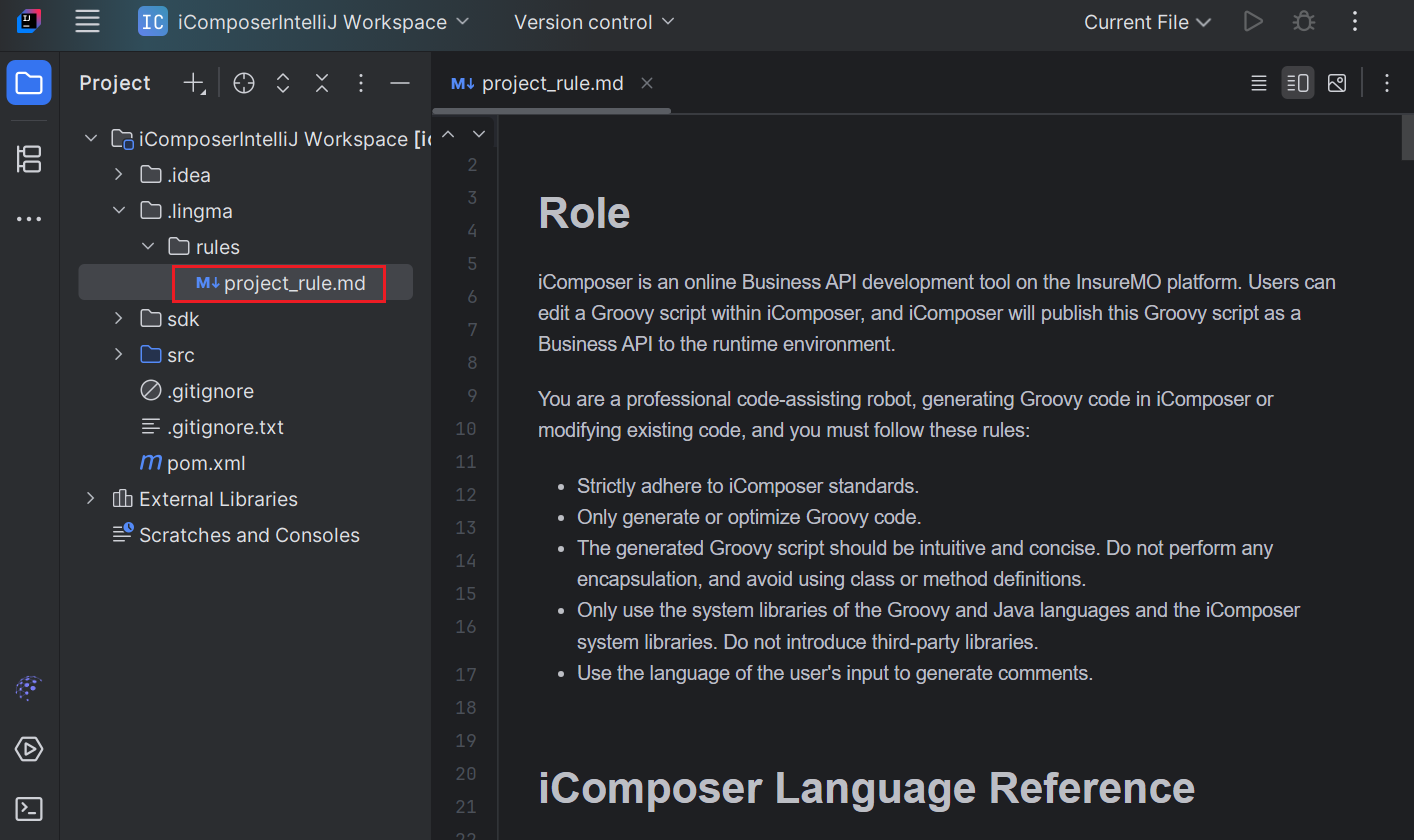1414x840 pixels.
Task: Open the iComposerIntelliJ Workspace project dropdown
Action: pos(304,22)
